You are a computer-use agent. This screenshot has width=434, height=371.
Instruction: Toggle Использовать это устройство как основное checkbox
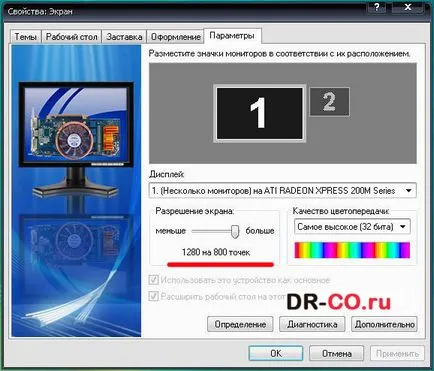point(153,280)
